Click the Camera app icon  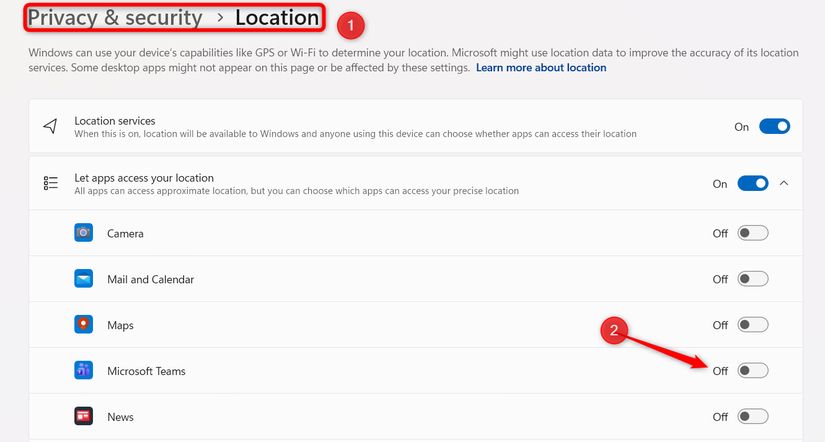(83, 233)
